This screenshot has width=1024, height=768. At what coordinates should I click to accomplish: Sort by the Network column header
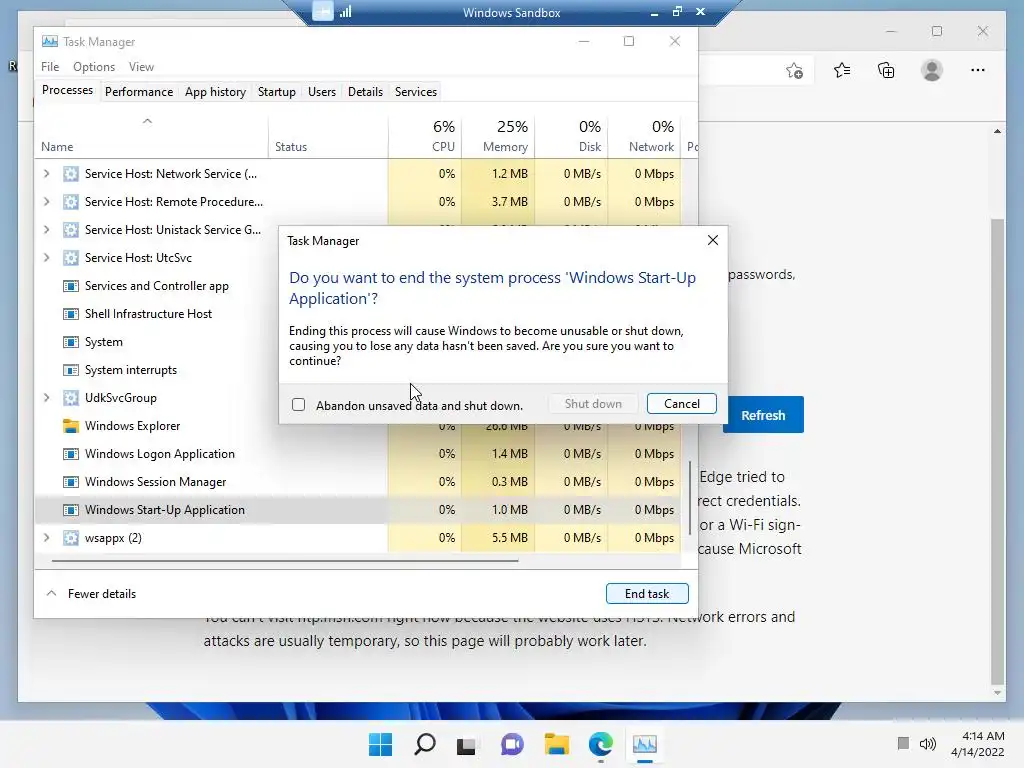pos(645,137)
